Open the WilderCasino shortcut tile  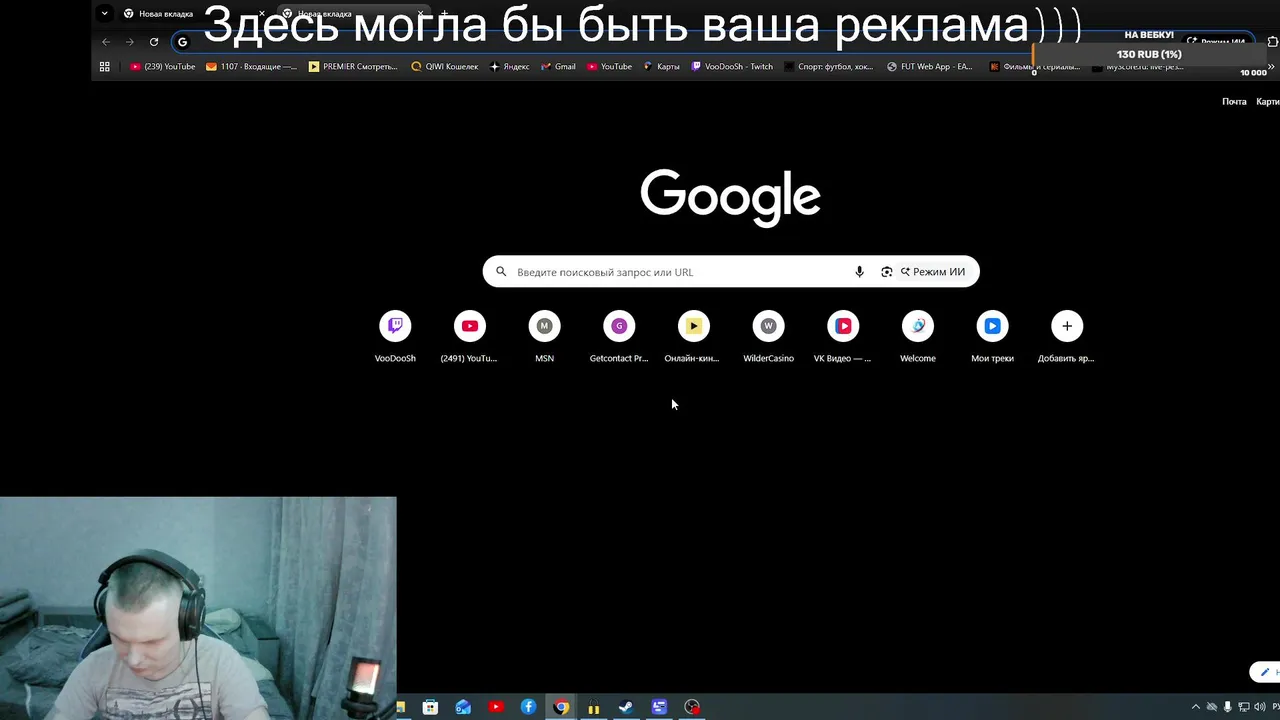tap(768, 337)
